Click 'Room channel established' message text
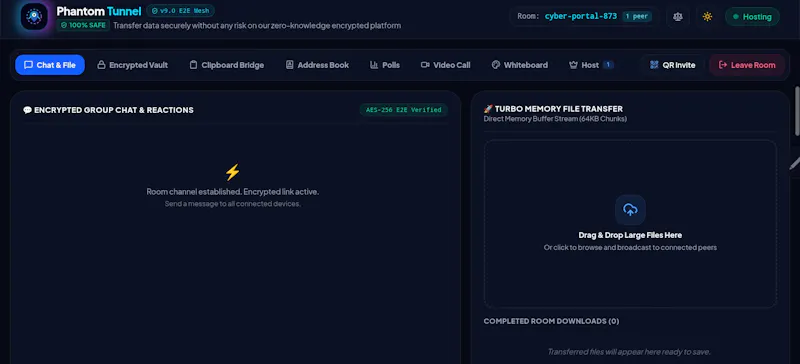The width and height of the screenshot is (800, 364). [x=233, y=192]
